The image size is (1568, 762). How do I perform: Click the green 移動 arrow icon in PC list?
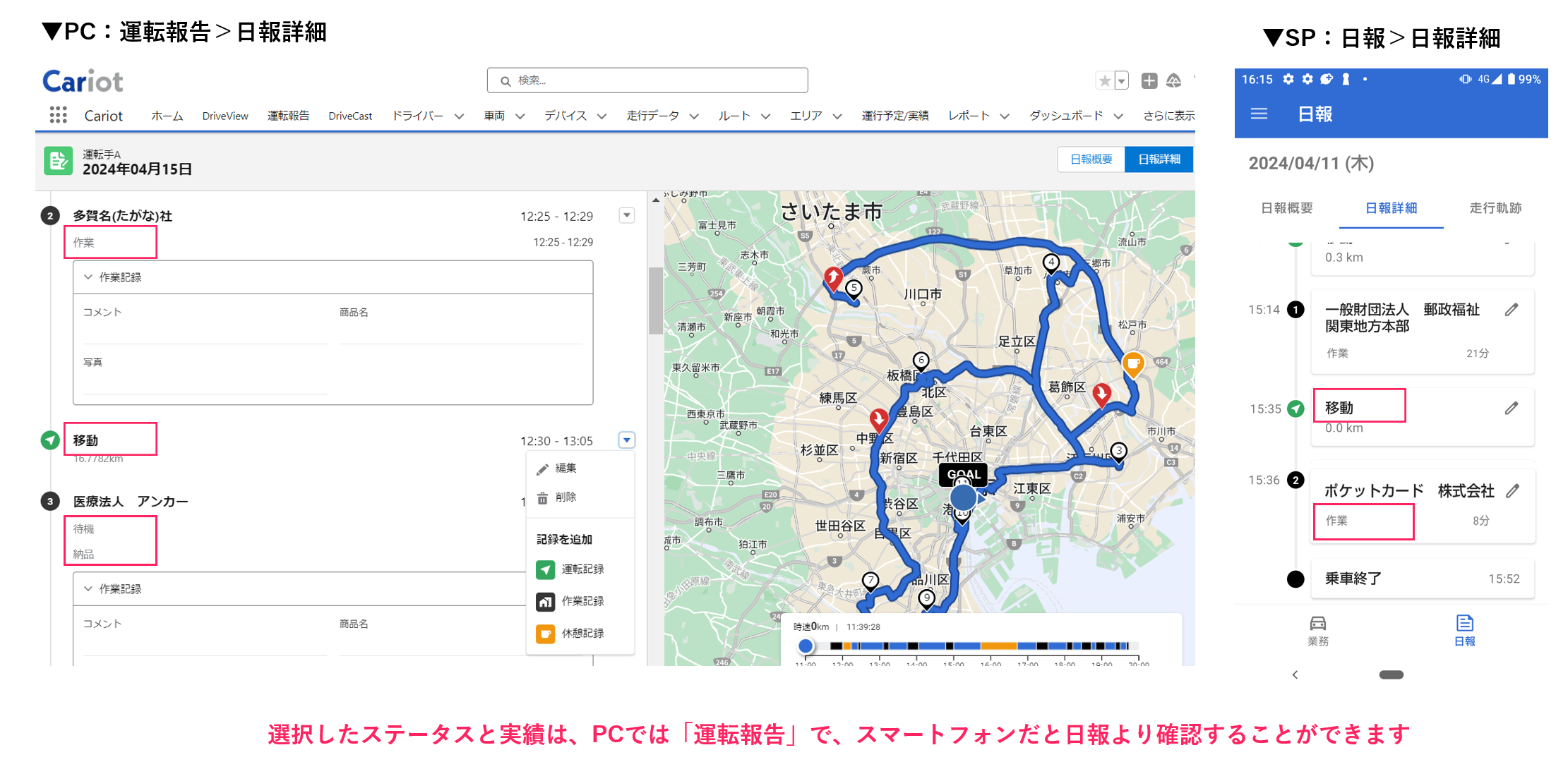click(50, 440)
